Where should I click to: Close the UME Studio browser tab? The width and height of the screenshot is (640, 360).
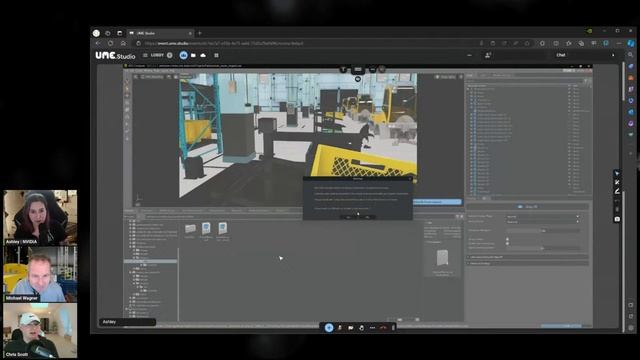(x=190, y=33)
